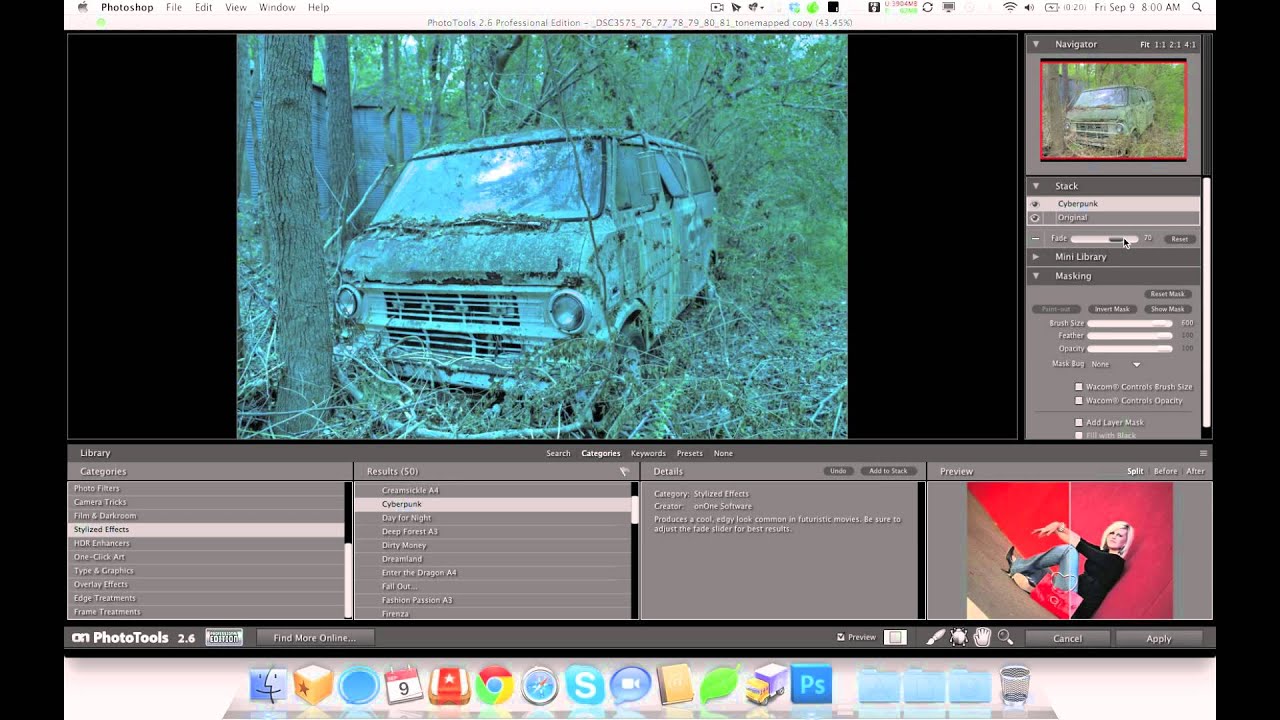Open the Transmit truck icon in dock
The height and width of the screenshot is (720, 1280).
(x=767, y=686)
